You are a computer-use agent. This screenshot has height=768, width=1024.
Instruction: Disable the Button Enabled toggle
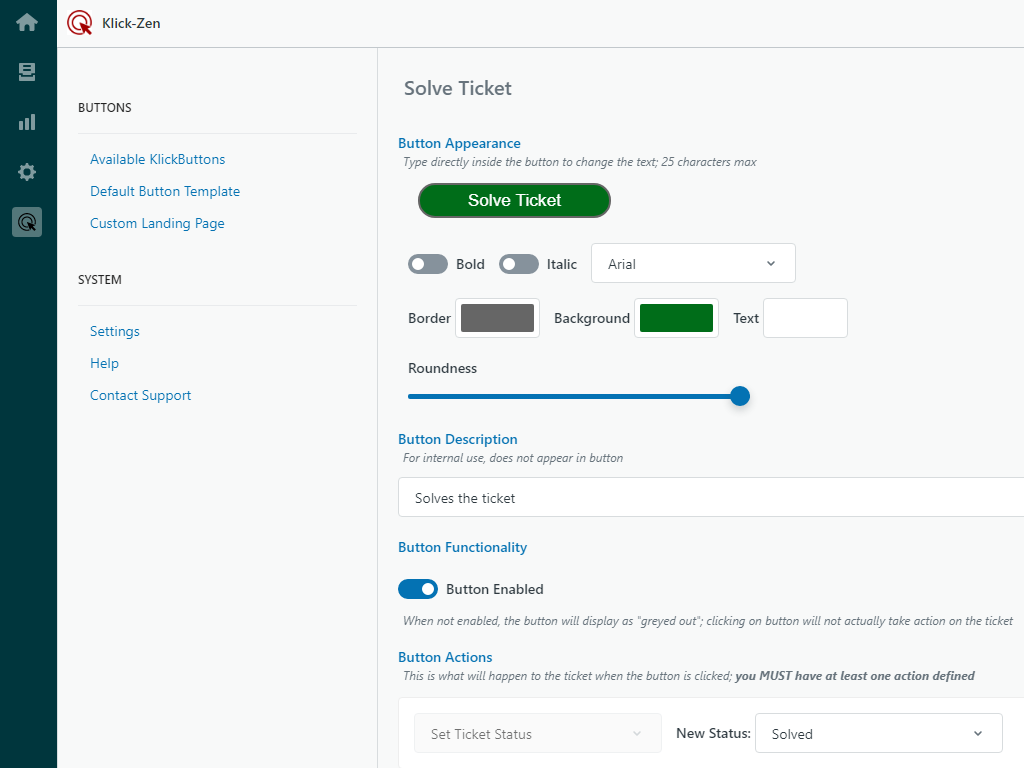point(418,589)
